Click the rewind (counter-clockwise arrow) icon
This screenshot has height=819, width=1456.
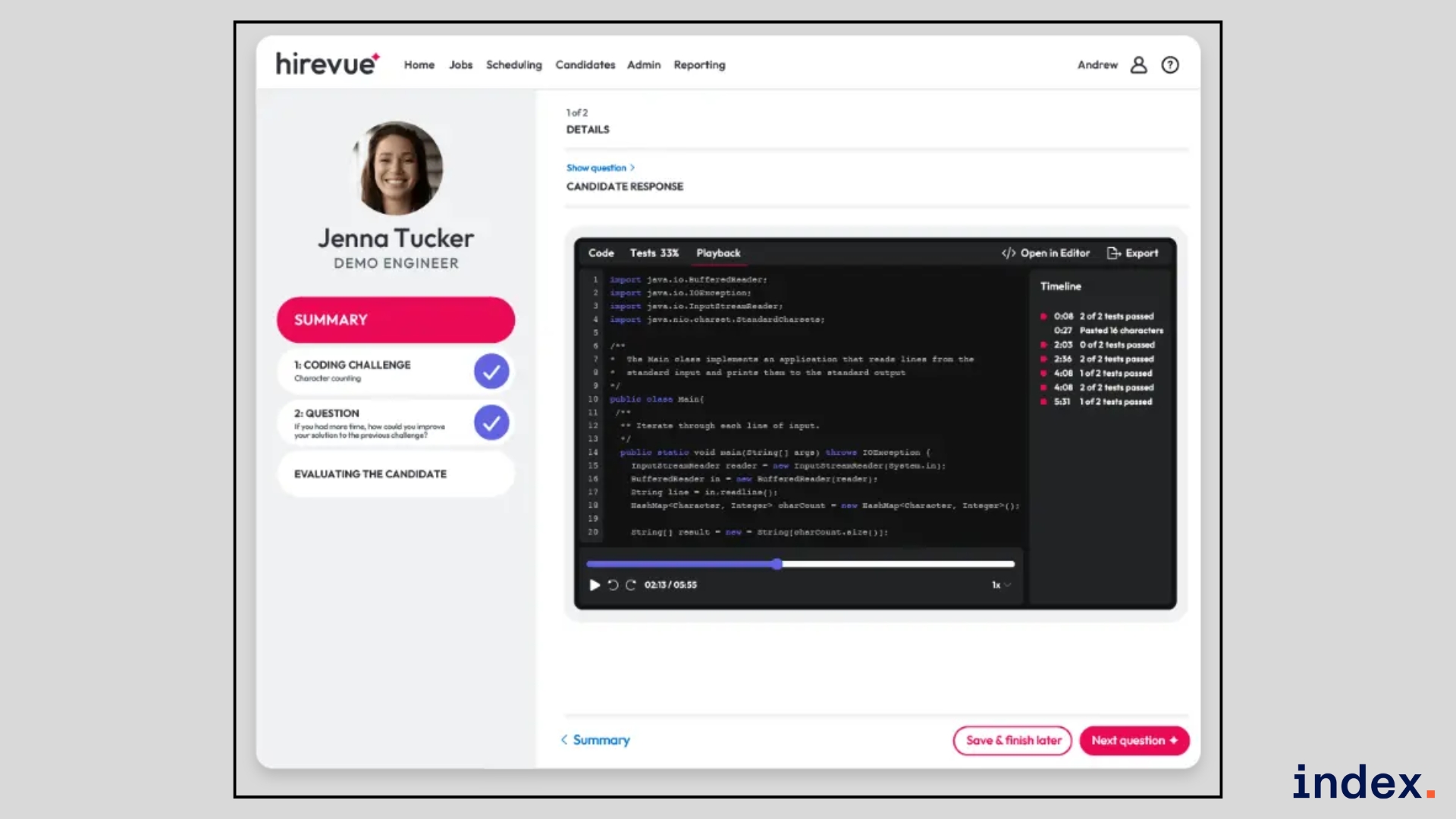(613, 585)
